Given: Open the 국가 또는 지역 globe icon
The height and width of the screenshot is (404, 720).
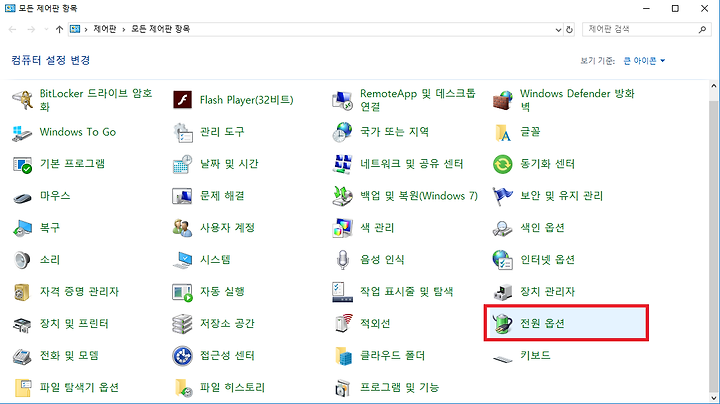Looking at the screenshot, I should [x=342, y=132].
